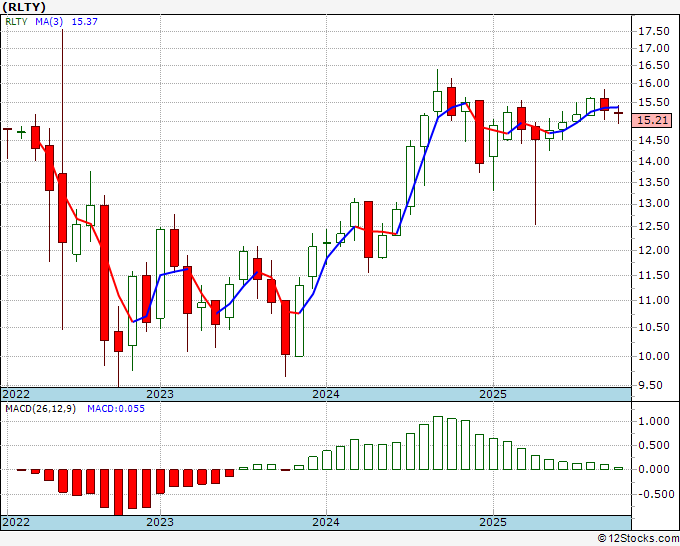Click the 17.00 price axis label

[x=654, y=48]
